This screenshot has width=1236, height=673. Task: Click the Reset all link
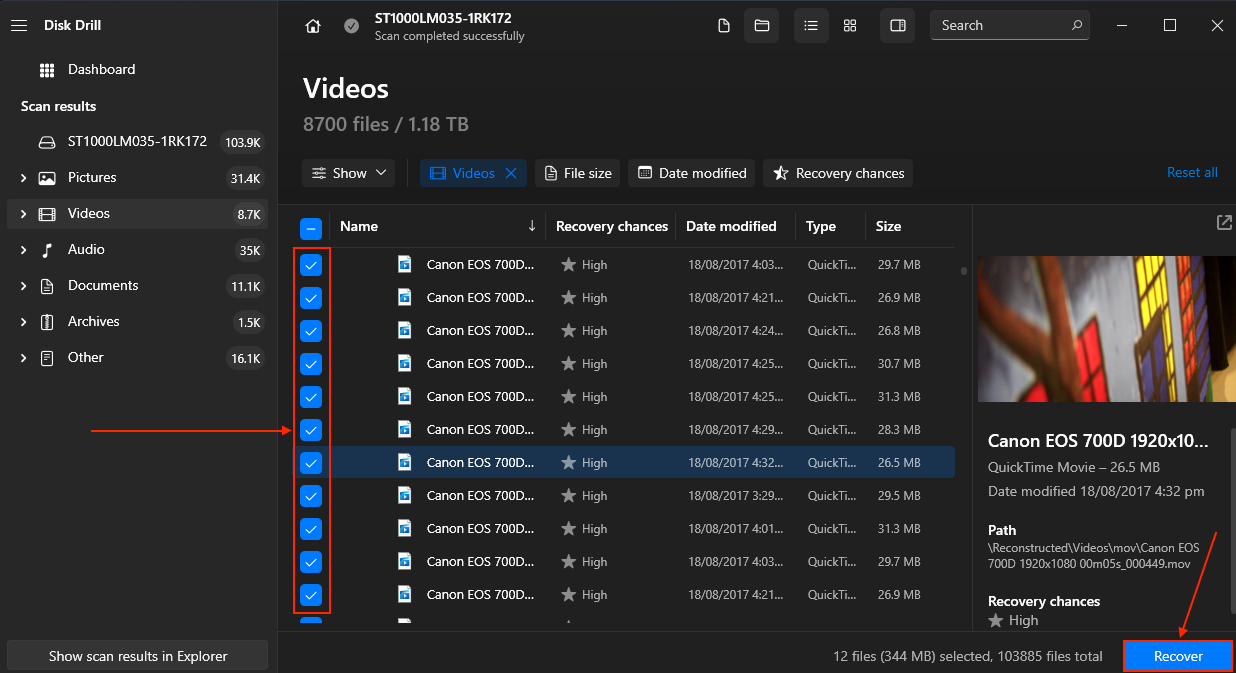[x=1192, y=173]
